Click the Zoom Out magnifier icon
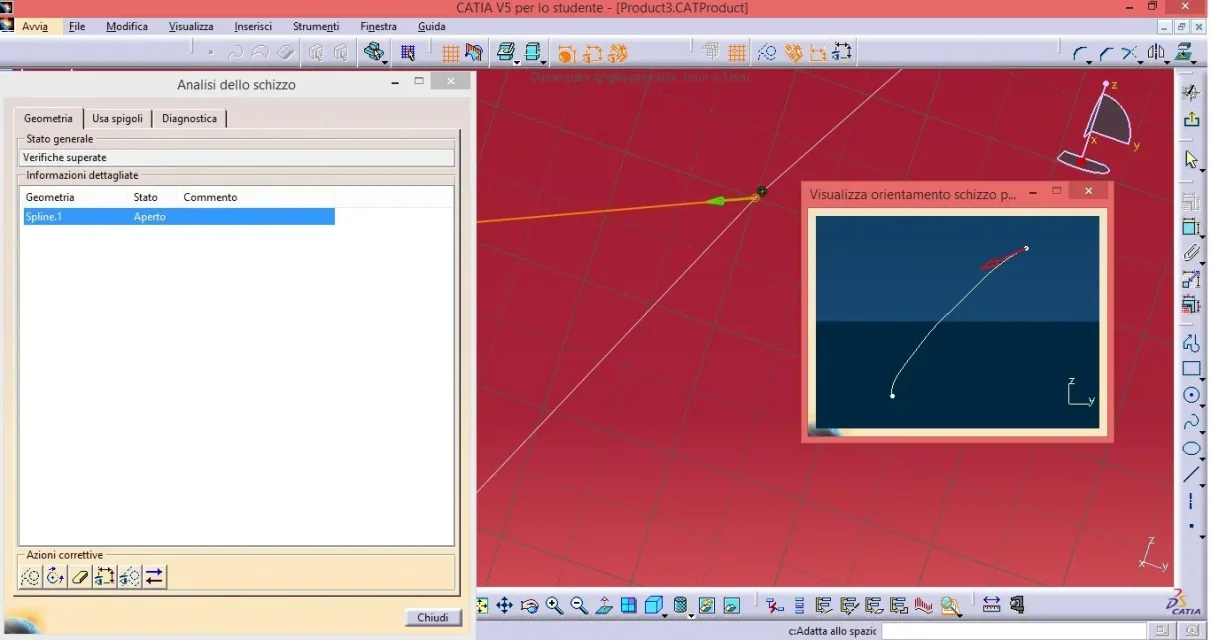This screenshot has height=640, width=1211. (x=579, y=605)
